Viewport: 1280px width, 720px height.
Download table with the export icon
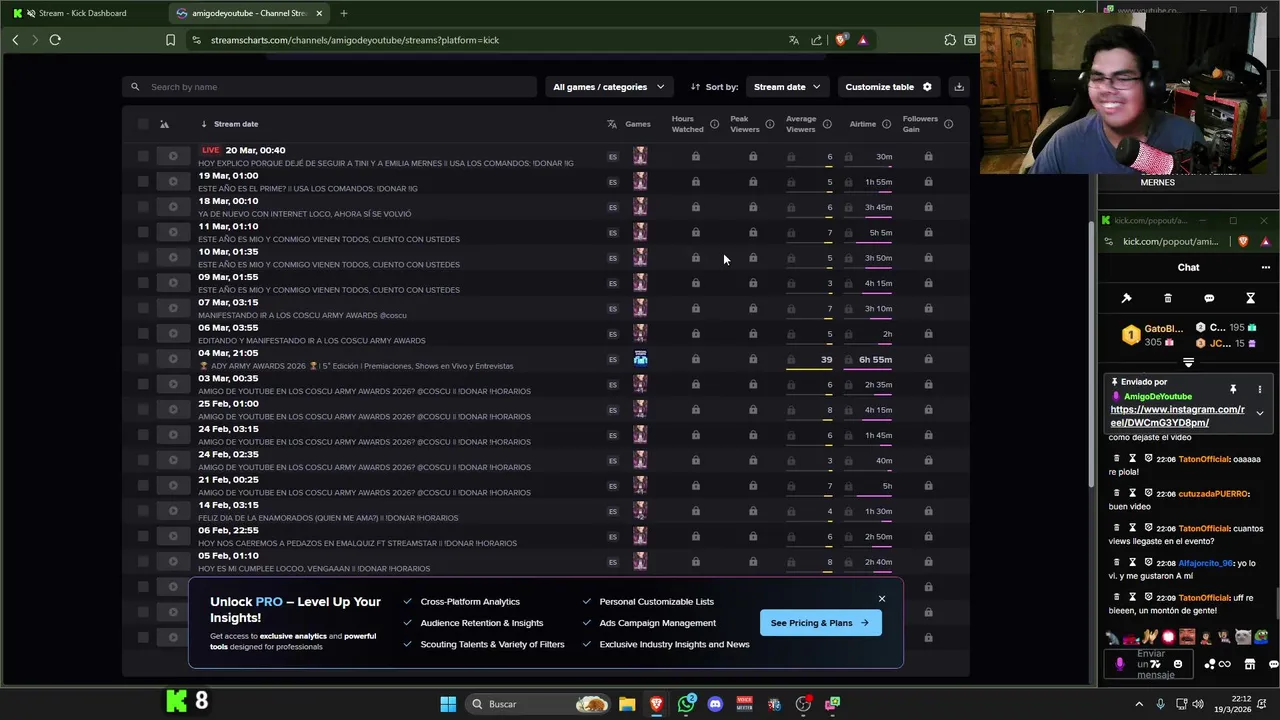(x=959, y=87)
